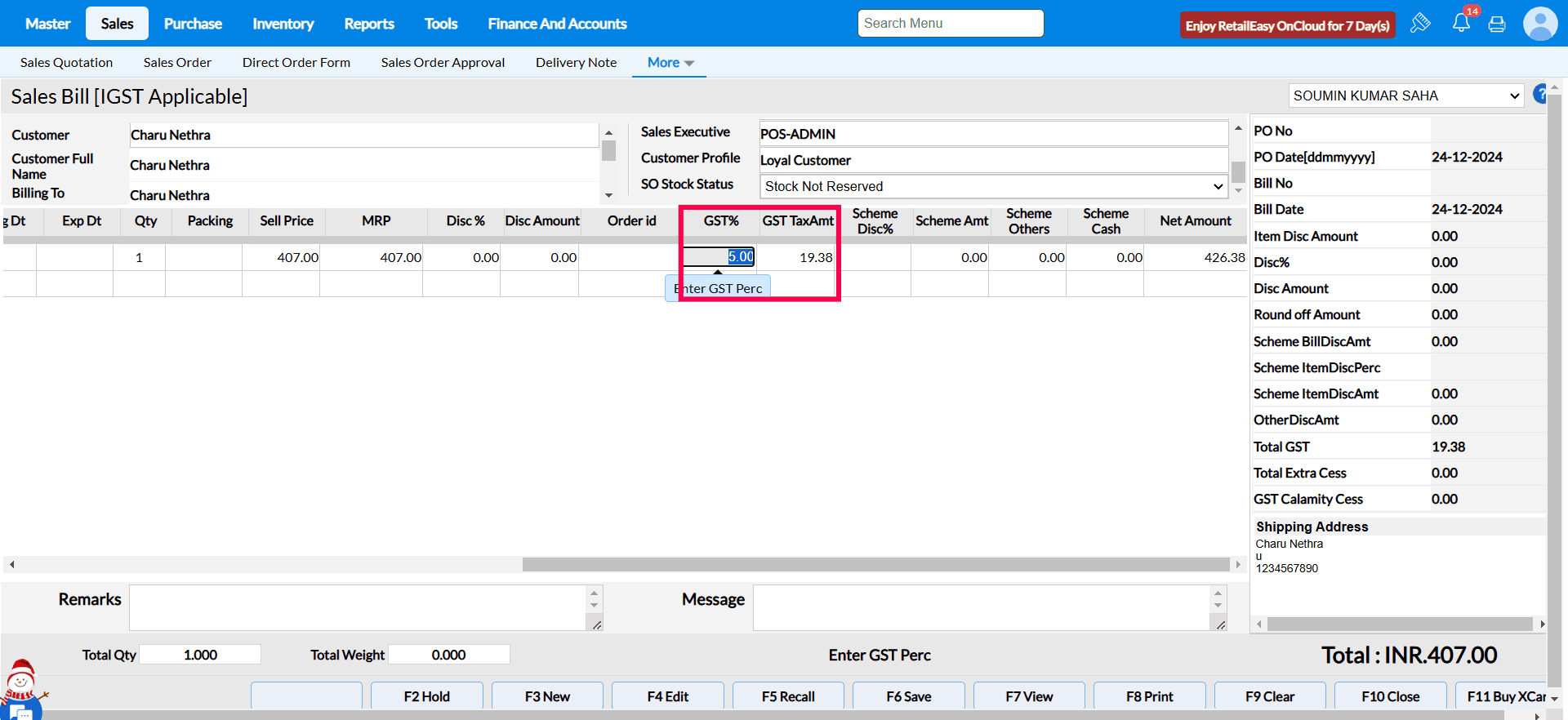Click the Net Amount cell 426.38

(x=1196, y=257)
